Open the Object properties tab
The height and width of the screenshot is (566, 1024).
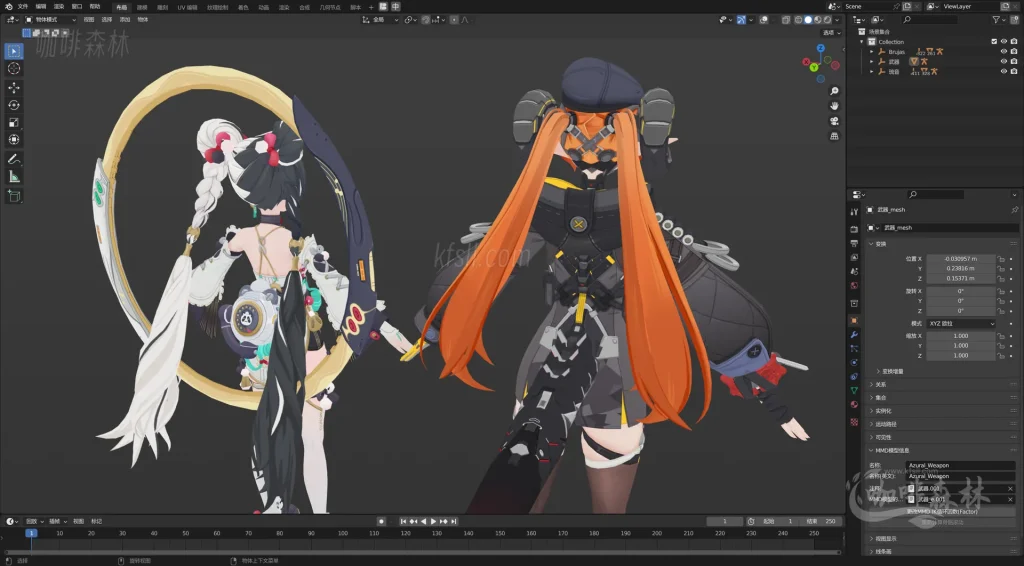(x=854, y=321)
